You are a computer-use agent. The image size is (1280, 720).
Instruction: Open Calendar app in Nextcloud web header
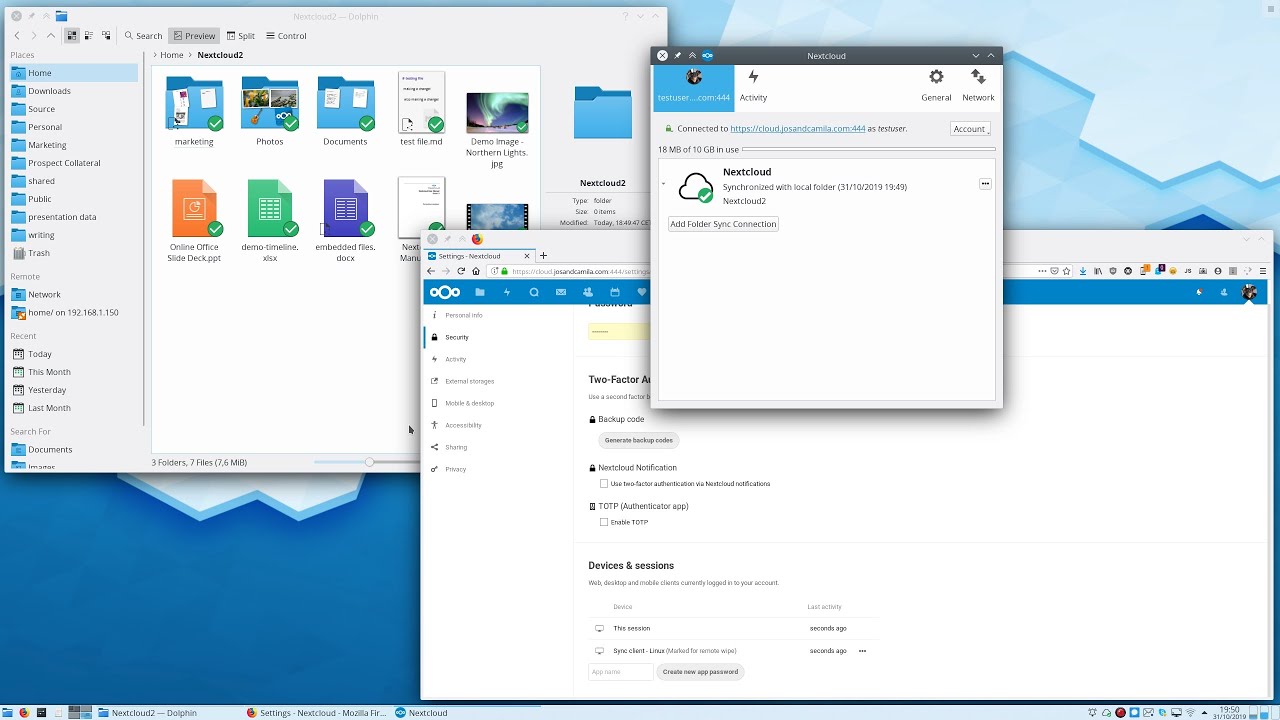(615, 292)
